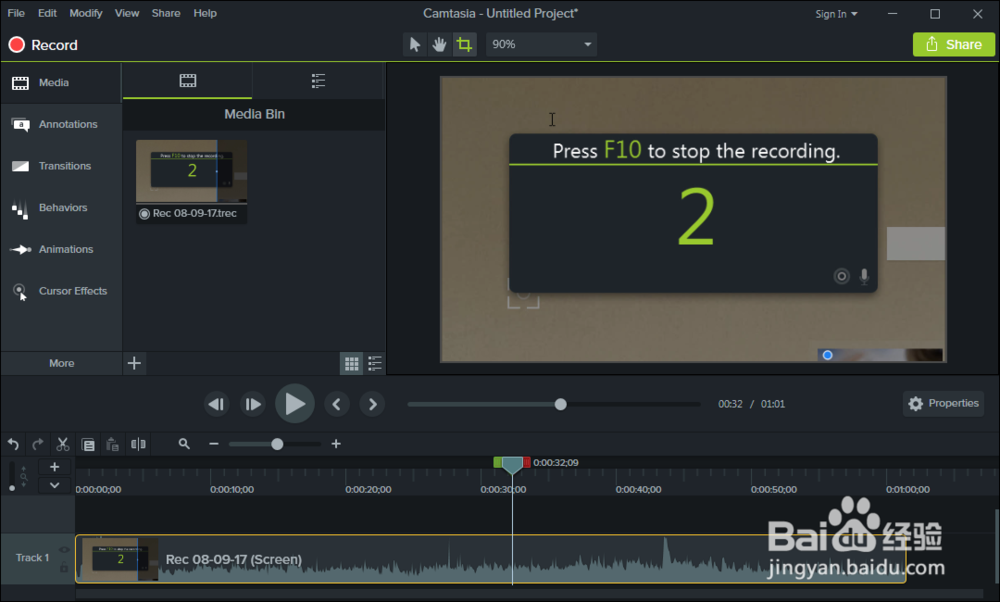Copy the selected timeline media
Viewport: 1000px width, 602px height.
click(x=88, y=444)
